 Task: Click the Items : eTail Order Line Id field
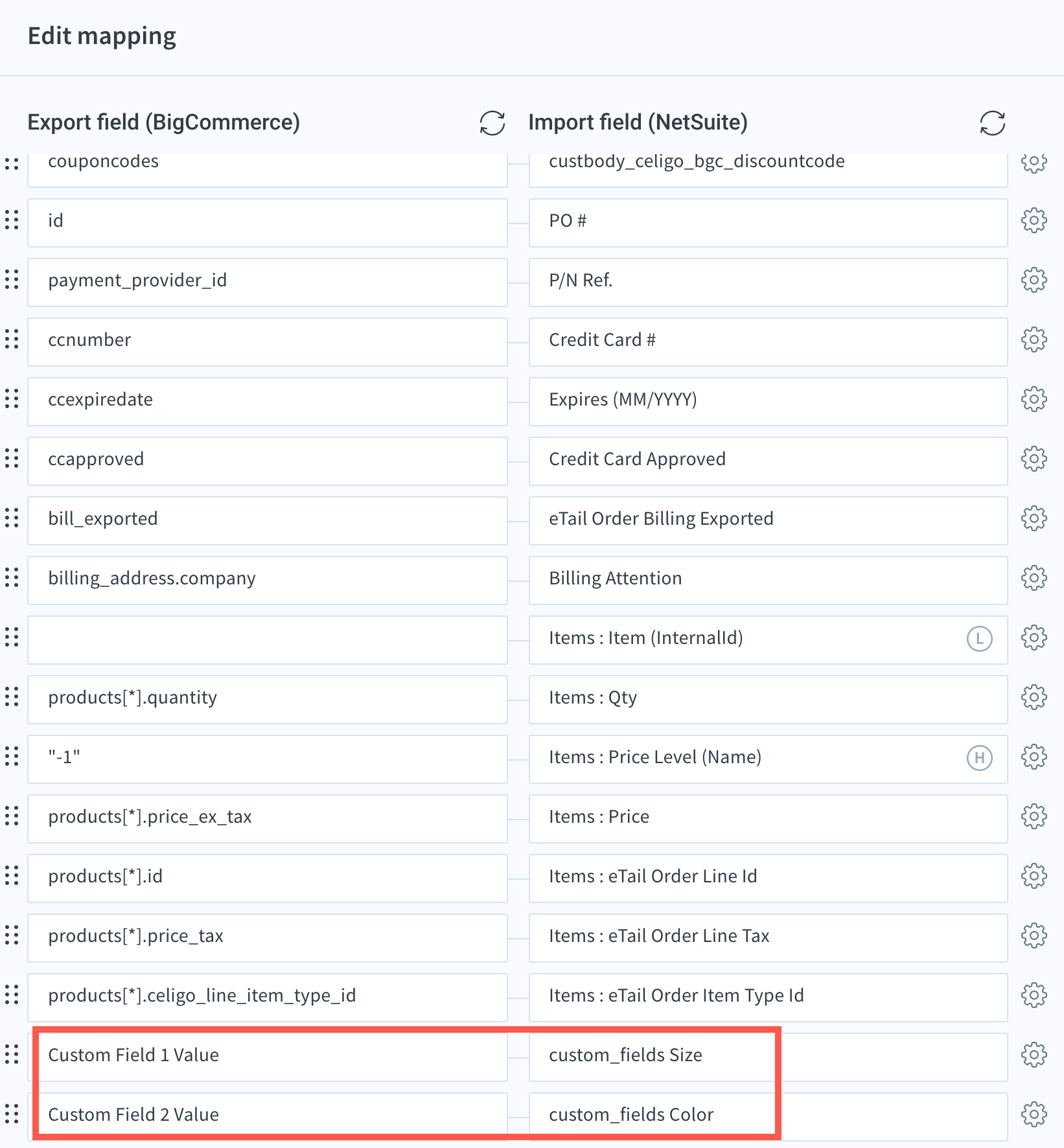tap(768, 878)
